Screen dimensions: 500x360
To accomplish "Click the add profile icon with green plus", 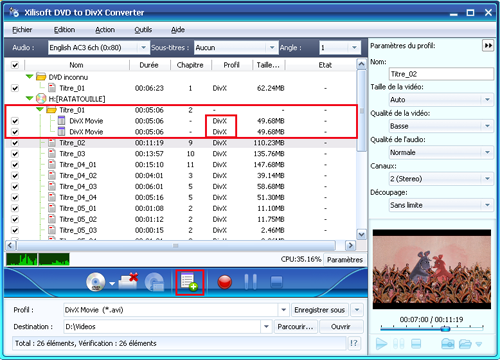I will [189, 282].
